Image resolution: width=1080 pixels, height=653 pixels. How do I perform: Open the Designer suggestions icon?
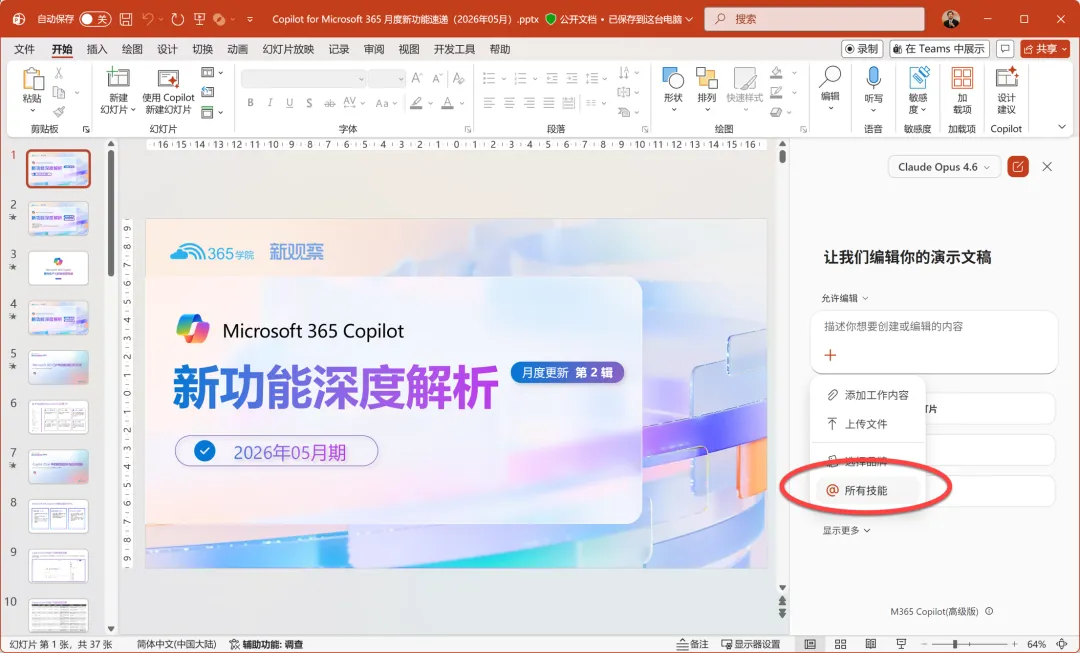(1006, 78)
